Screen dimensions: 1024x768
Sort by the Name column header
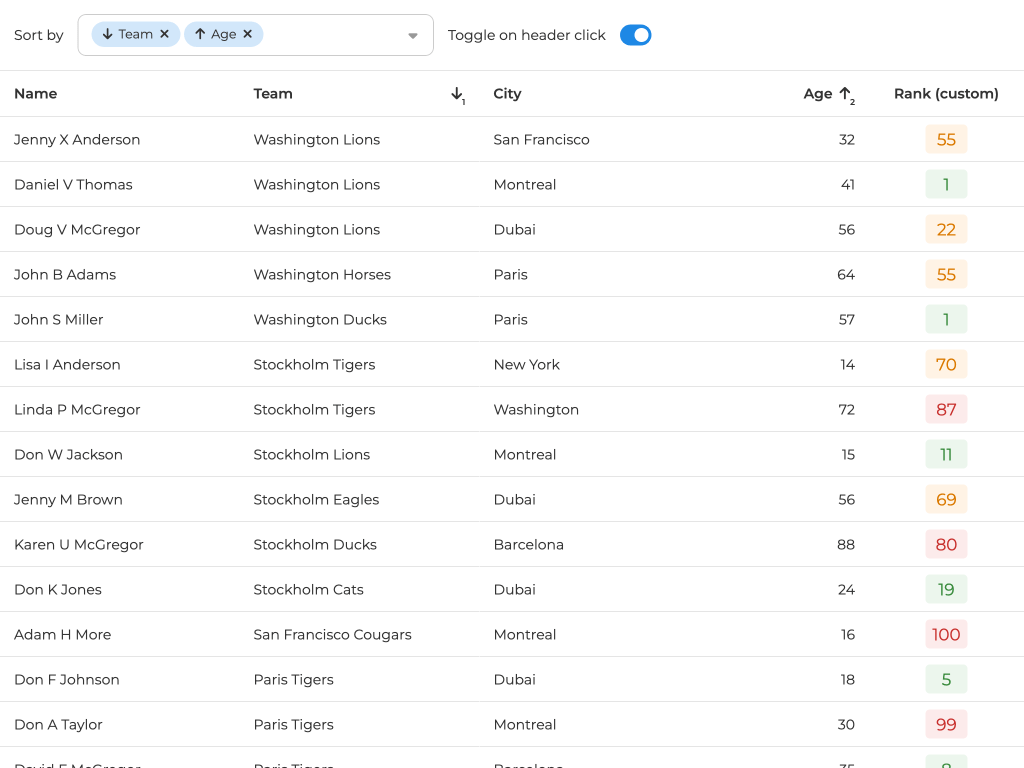click(36, 94)
